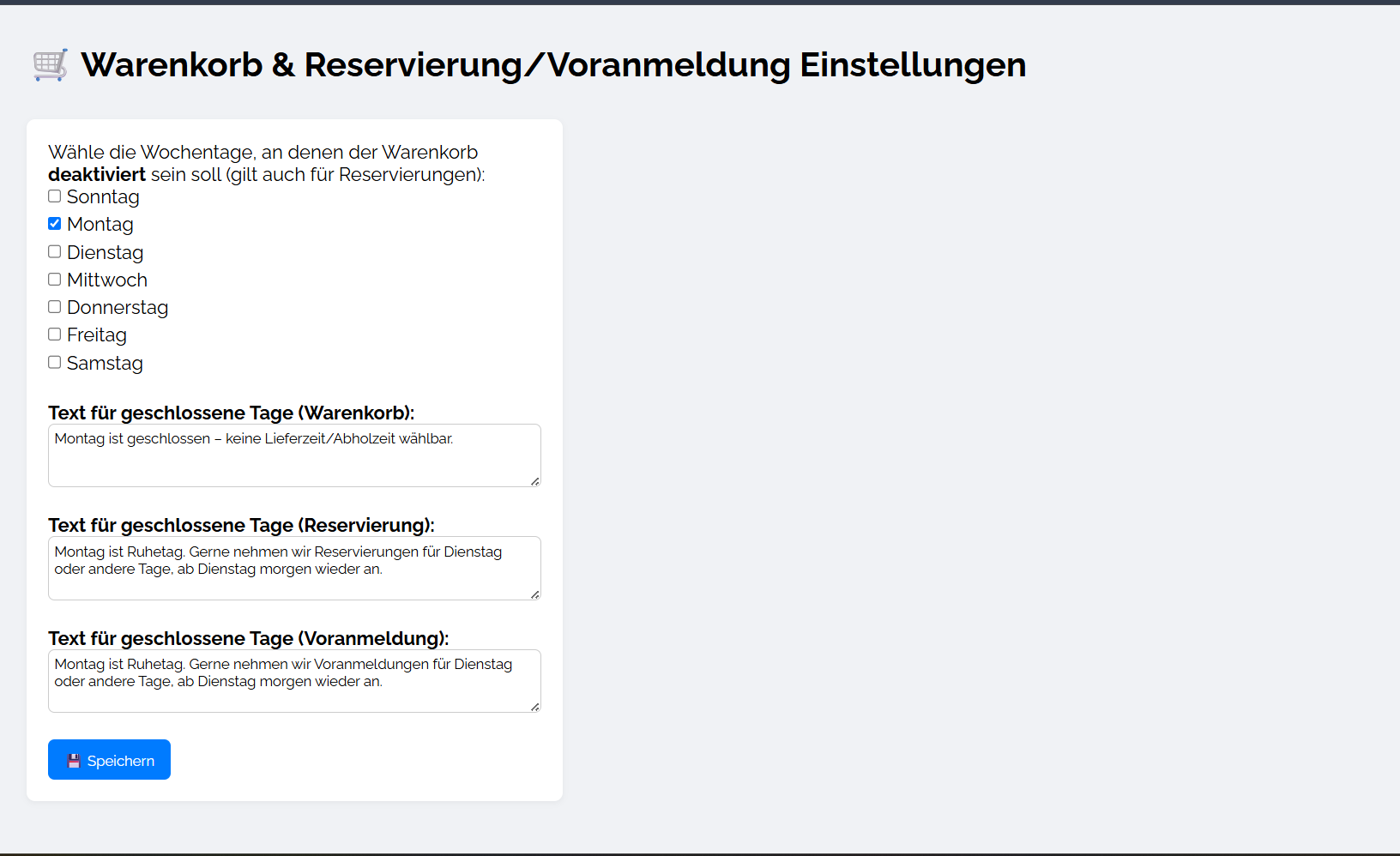Click the 'Text für geschlossene Tage (Voranmeldung):' label
Image resolution: width=1400 pixels, height=856 pixels.
click(249, 638)
